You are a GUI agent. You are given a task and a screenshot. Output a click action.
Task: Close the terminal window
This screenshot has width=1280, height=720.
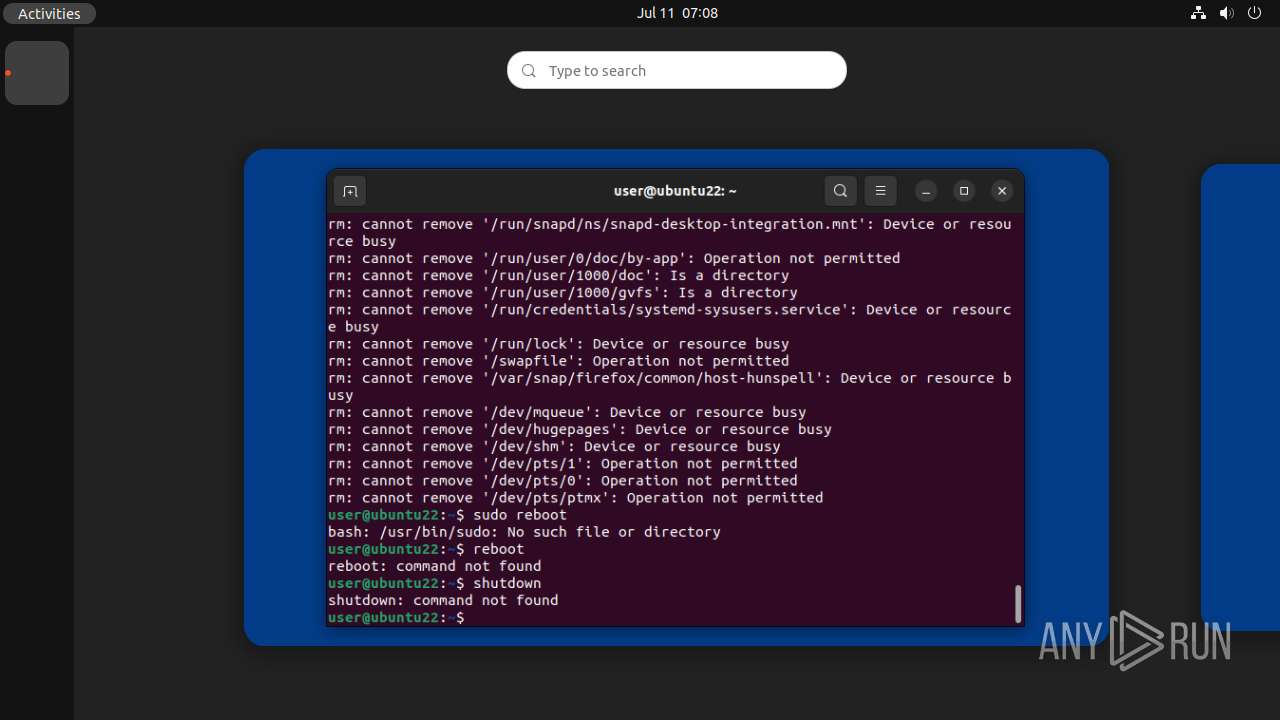1002,191
